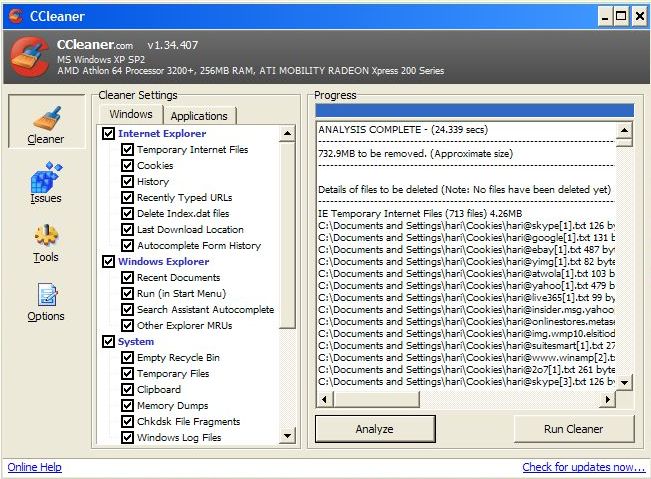Open the Online Help link
Viewport: 651px width, 479px height.
point(35,467)
